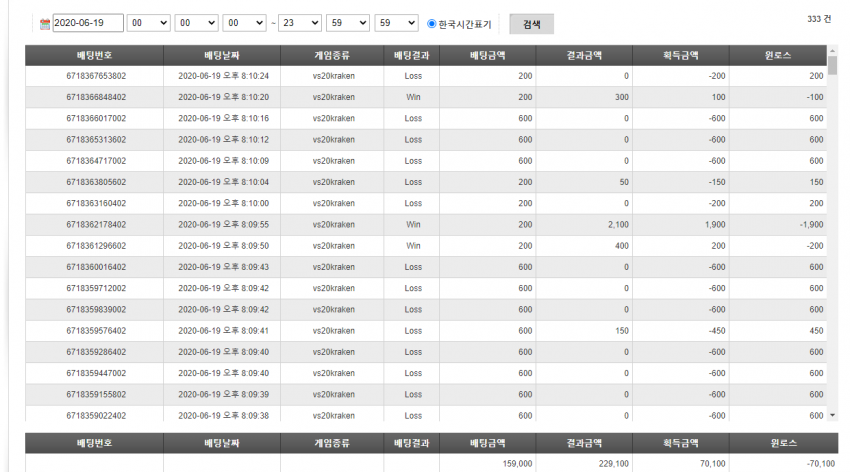Click the 배팅금액 column header
Viewport: 850px width, 472px height.
click(x=487, y=55)
